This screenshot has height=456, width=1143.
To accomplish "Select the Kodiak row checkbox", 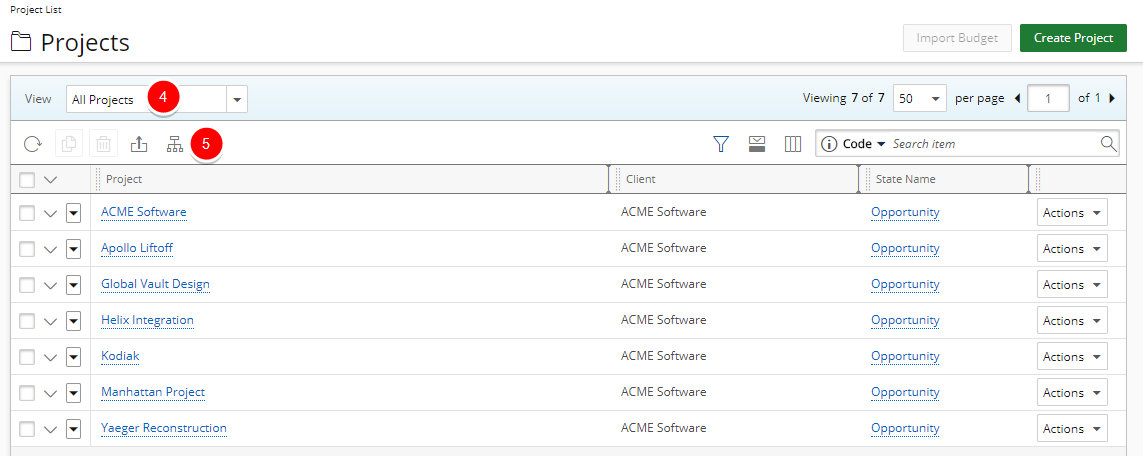I will coord(27,357).
